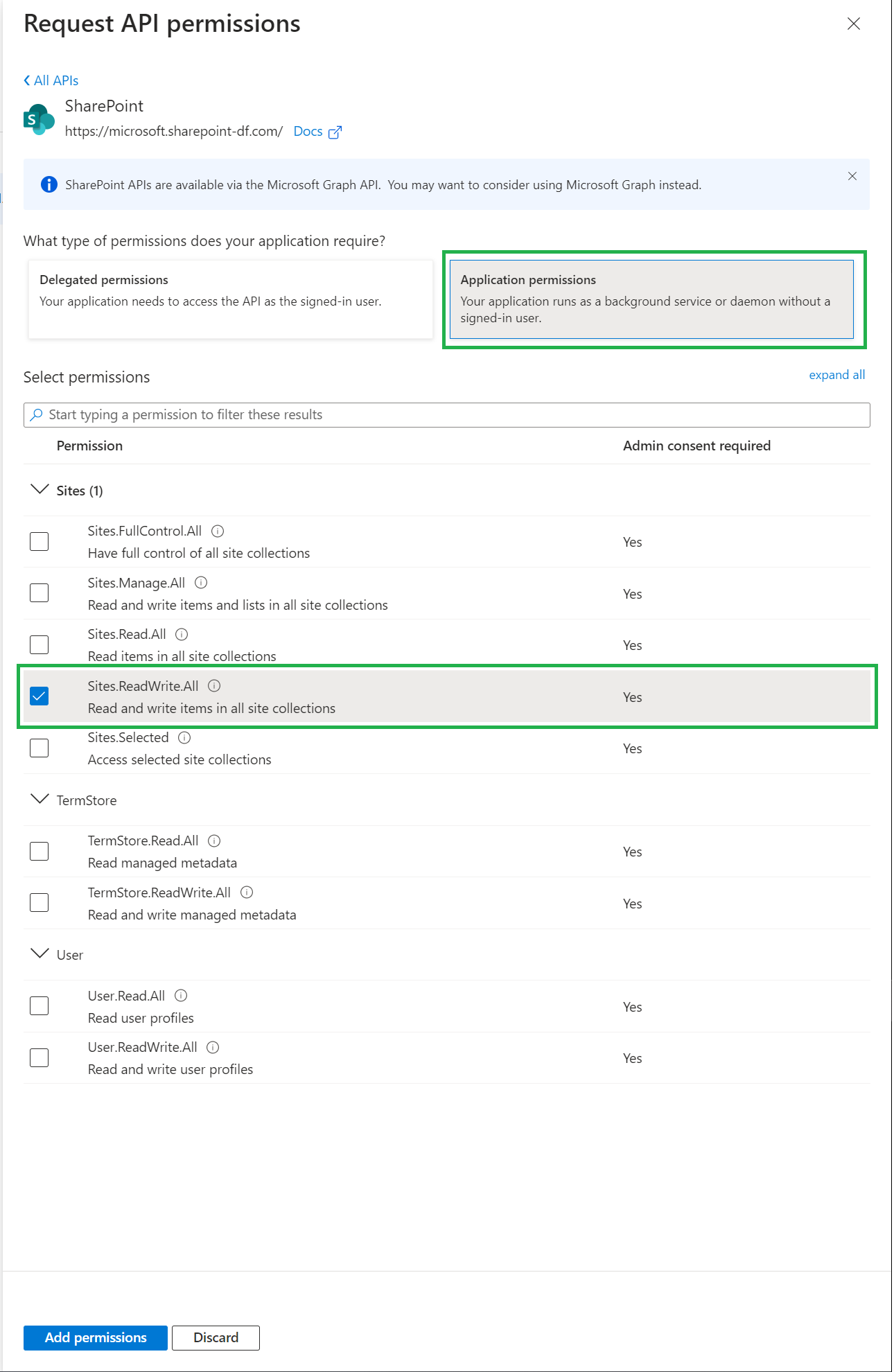Enable the TermStore.Read.All checkbox
Screen dimensions: 894x1372
[x=40, y=851]
